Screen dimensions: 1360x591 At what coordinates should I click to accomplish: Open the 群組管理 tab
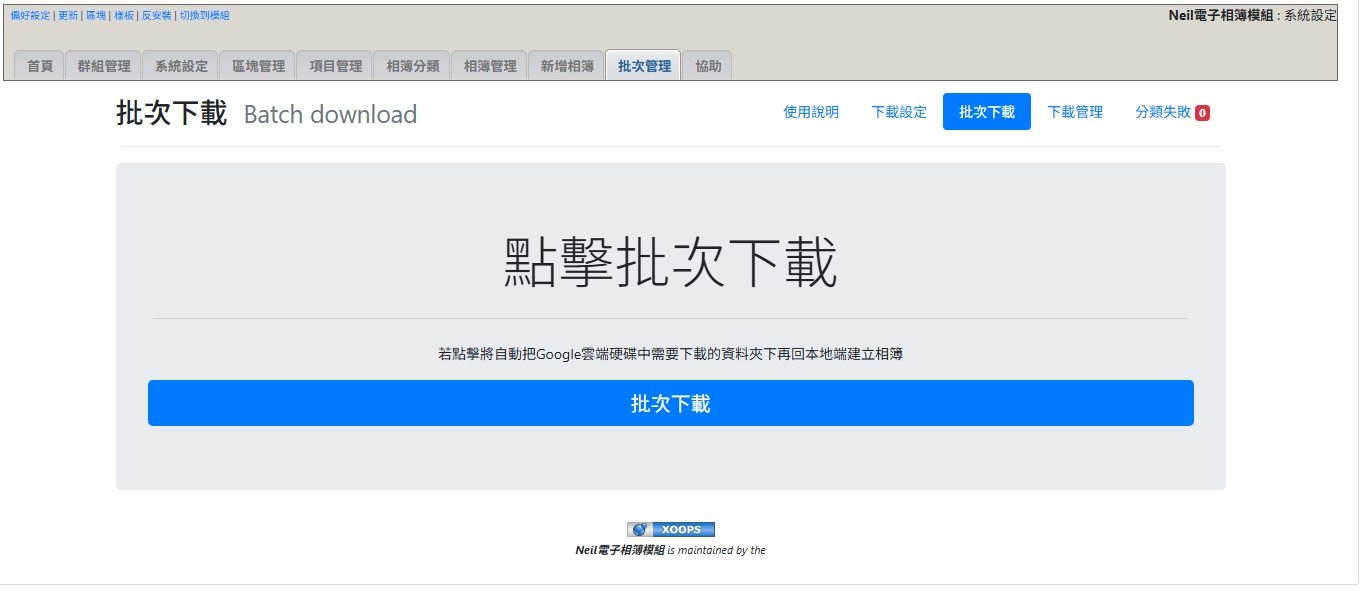click(x=104, y=66)
